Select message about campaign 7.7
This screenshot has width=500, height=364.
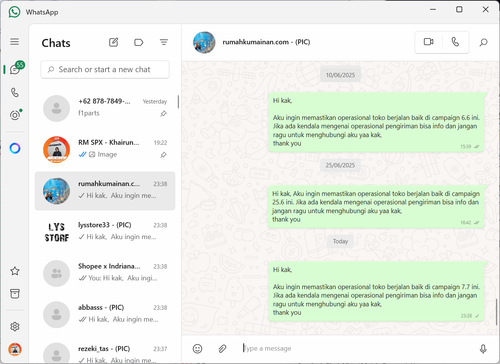coord(376,291)
